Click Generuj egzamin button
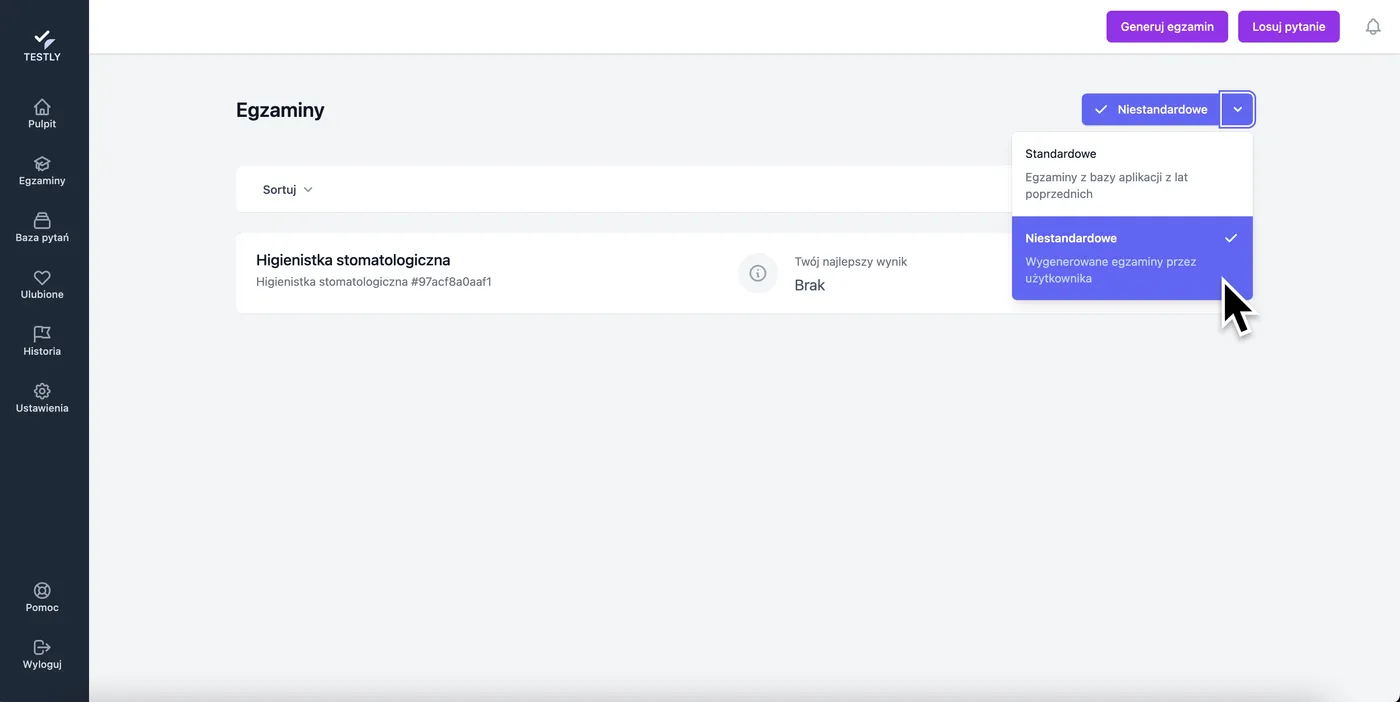The height and width of the screenshot is (702, 1400). 1167,27
